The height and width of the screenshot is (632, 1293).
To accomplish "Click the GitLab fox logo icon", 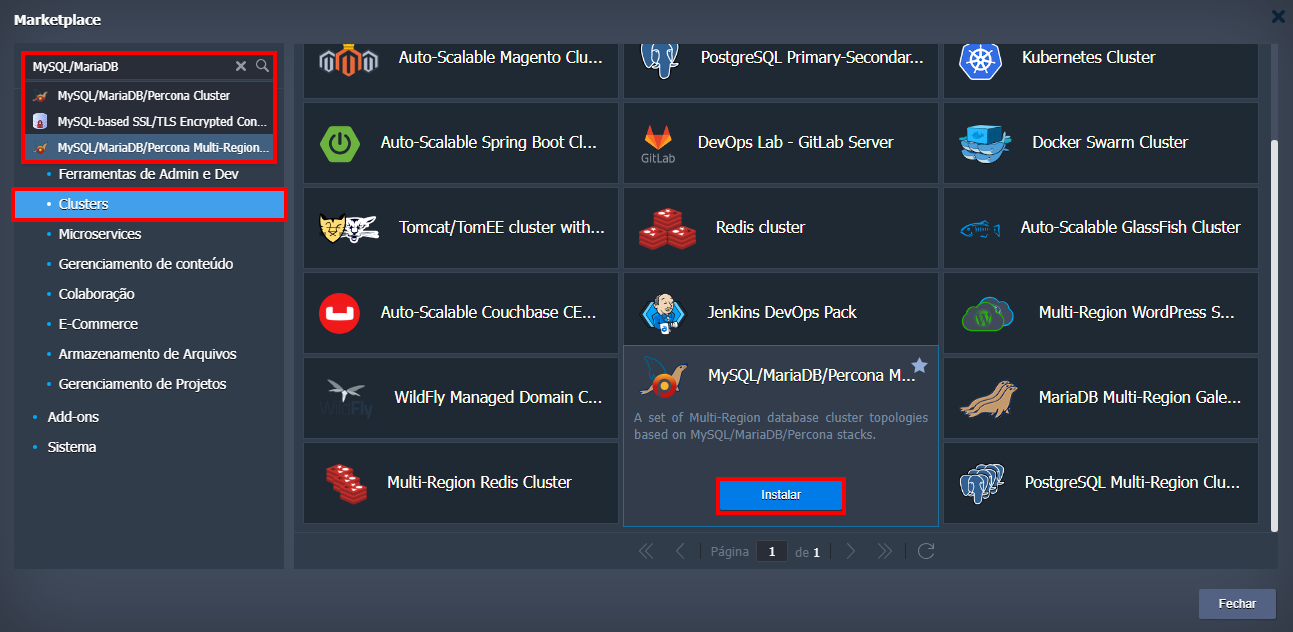I will point(658,138).
